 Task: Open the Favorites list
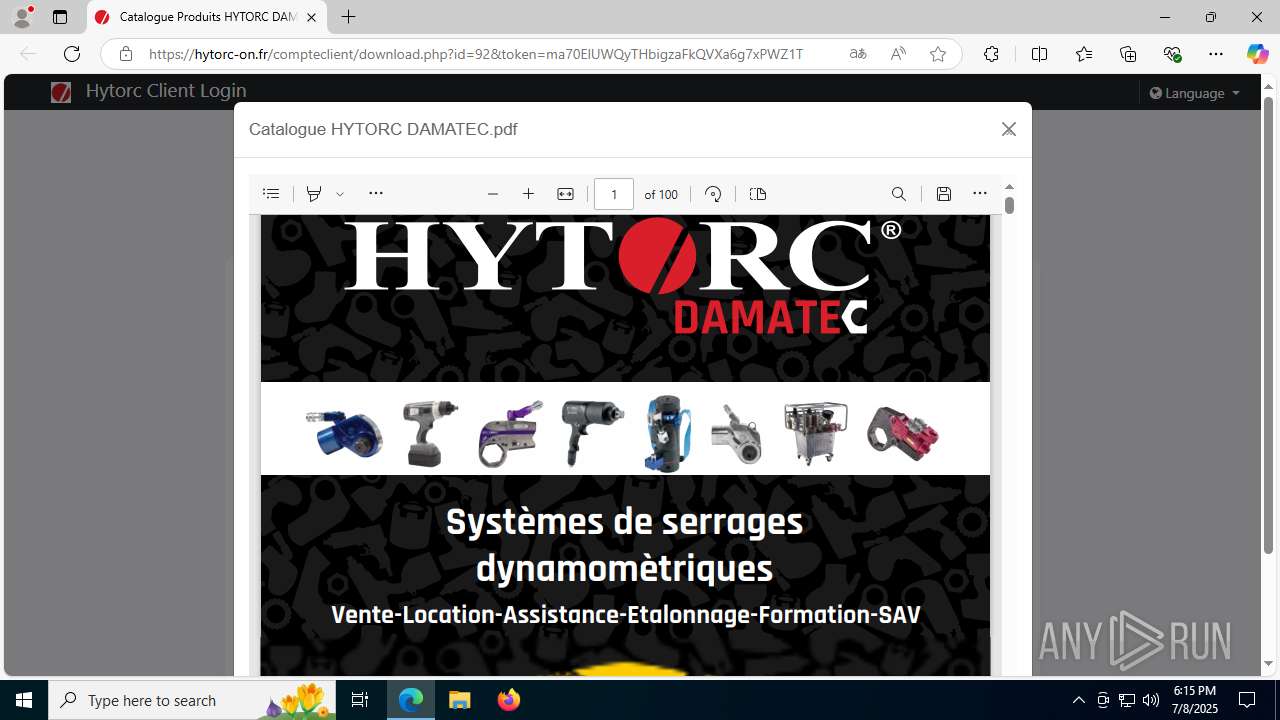[x=1084, y=54]
